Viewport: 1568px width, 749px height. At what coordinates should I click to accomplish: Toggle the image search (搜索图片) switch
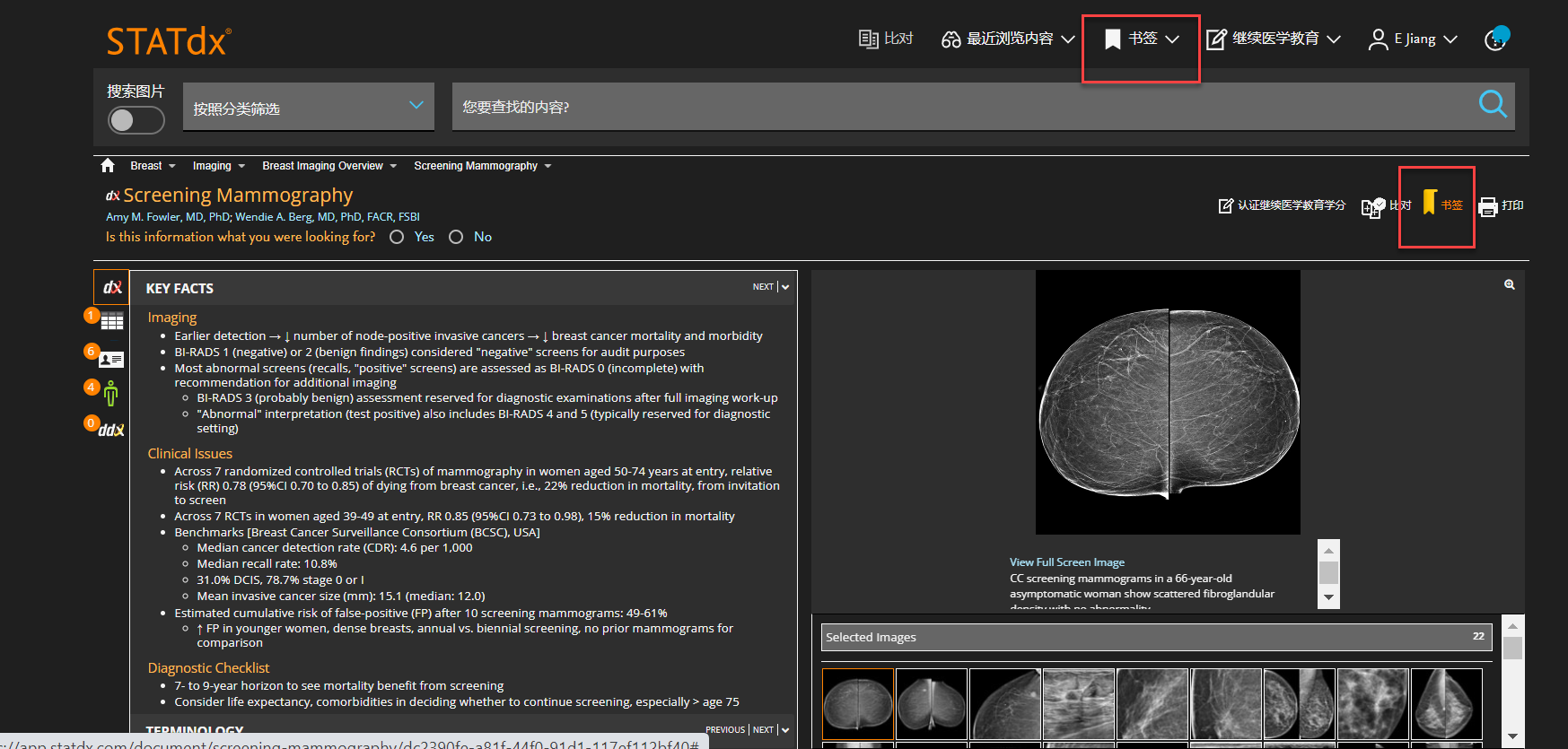click(x=136, y=120)
